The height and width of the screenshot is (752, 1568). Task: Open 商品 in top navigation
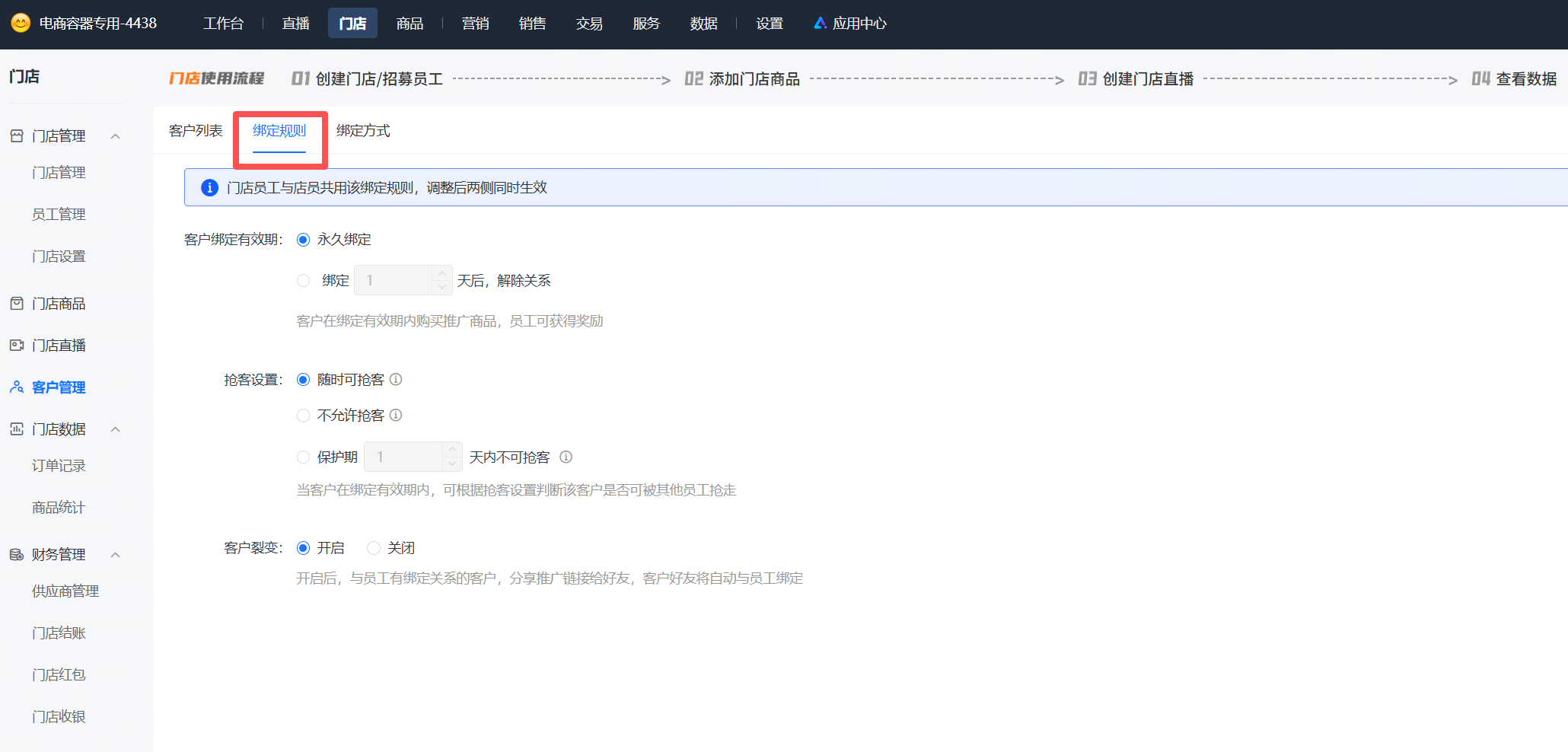pos(410,24)
